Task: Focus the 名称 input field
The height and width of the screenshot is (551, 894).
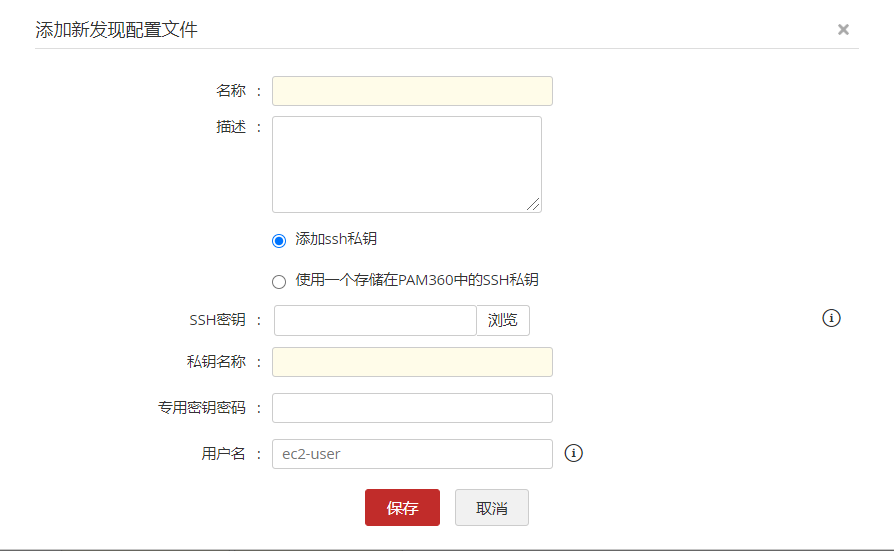Action: click(x=412, y=91)
